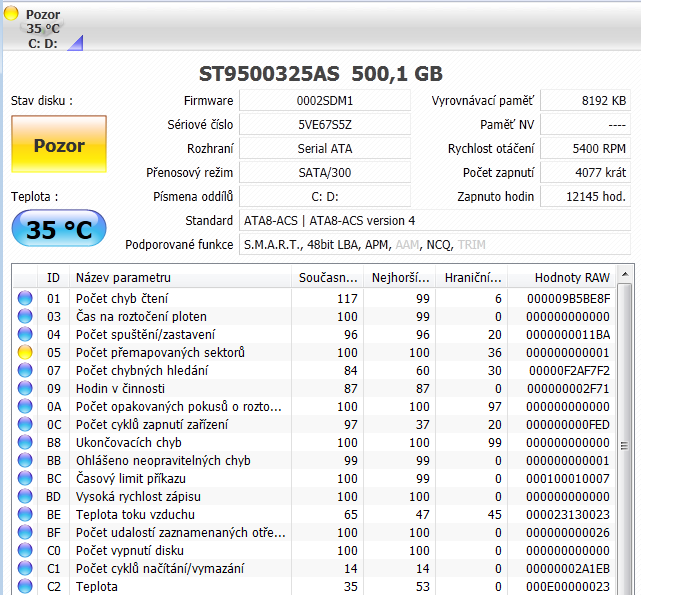The height and width of the screenshot is (595, 697).
Task: Click the power-on hours field 12145 hod.
Action: [x=585, y=196]
